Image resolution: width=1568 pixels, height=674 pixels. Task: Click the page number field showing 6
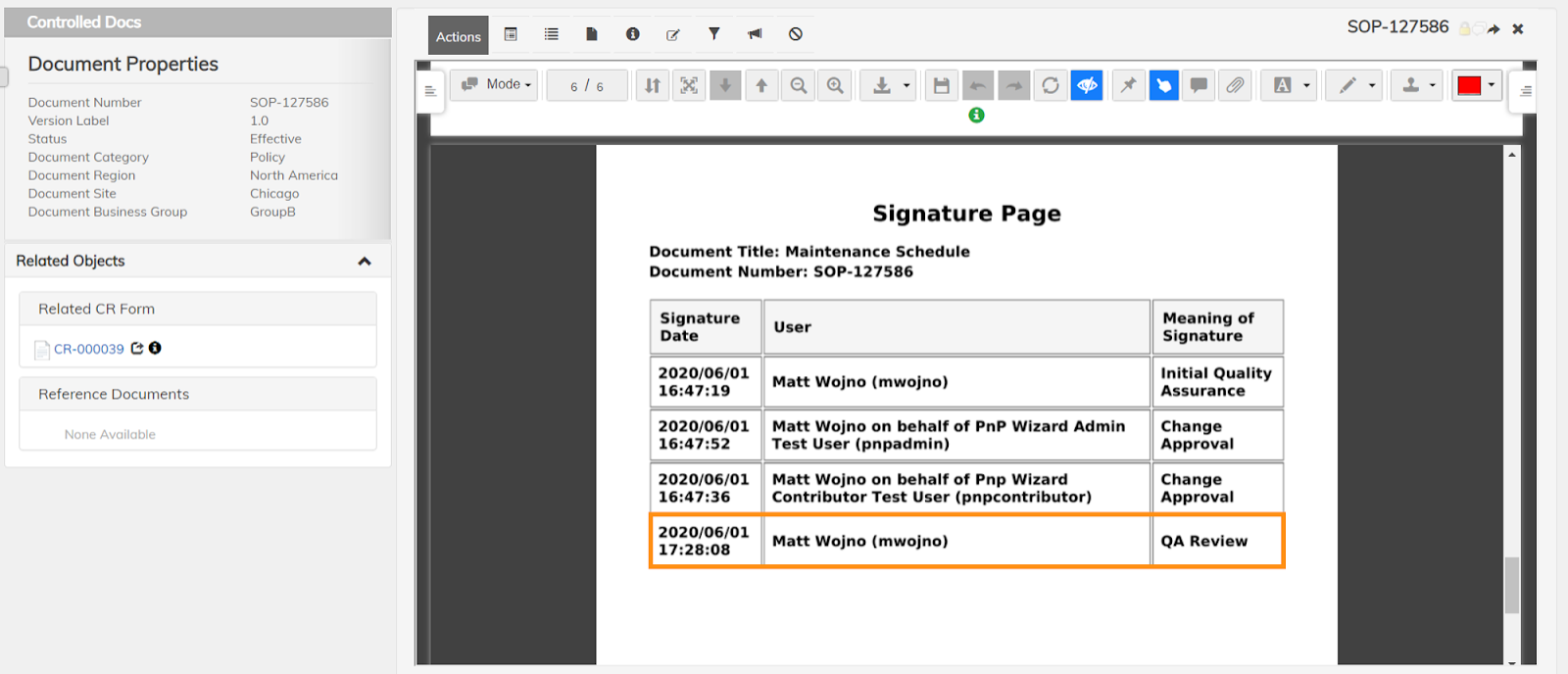coord(574,86)
